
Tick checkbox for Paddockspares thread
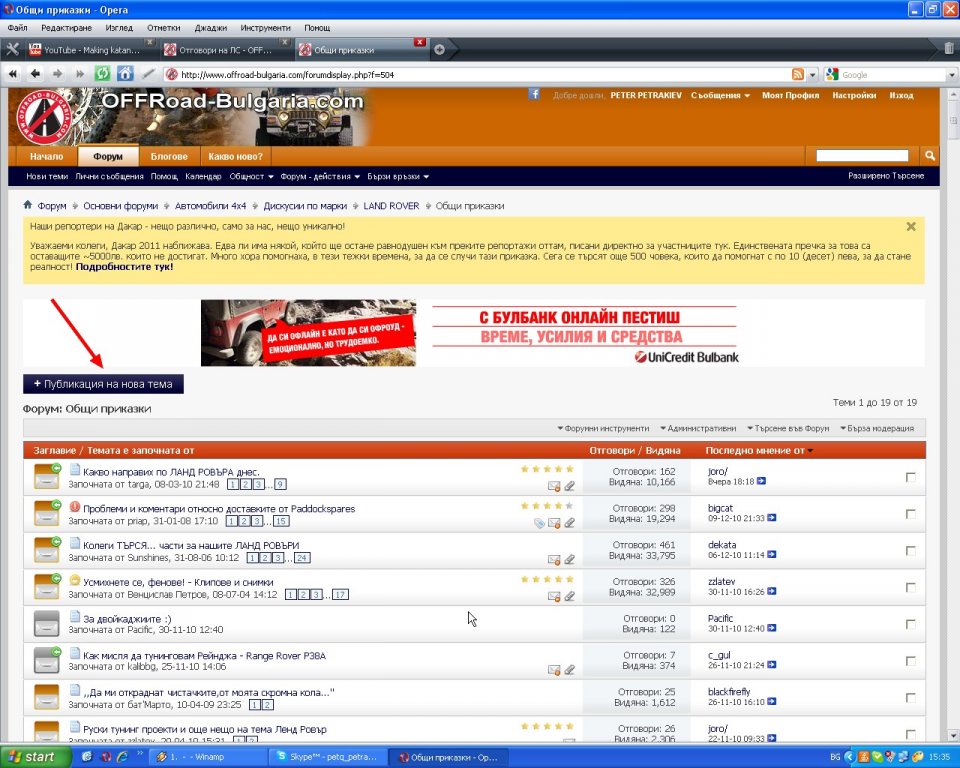(x=911, y=514)
